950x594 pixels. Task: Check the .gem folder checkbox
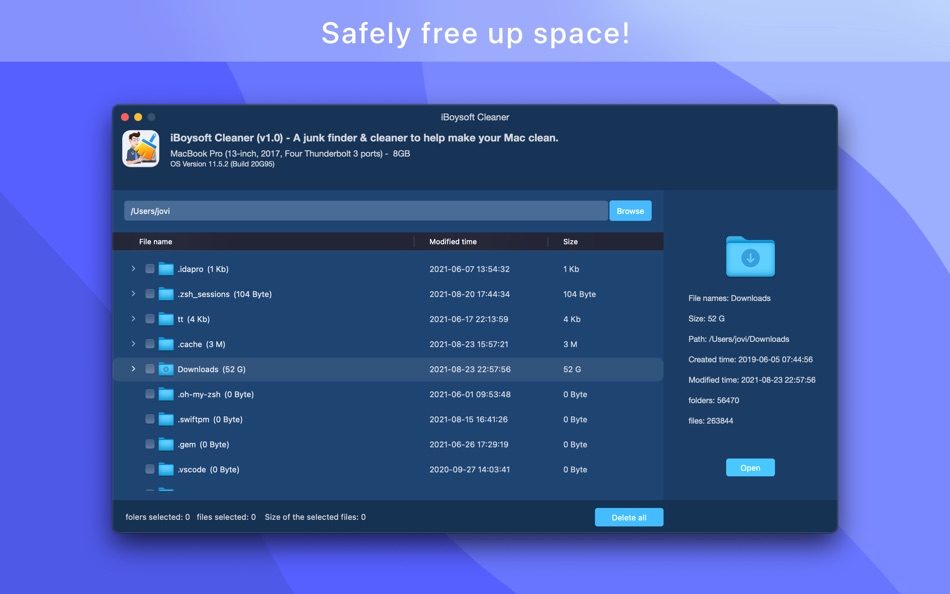pyautogui.click(x=150, y=444)
